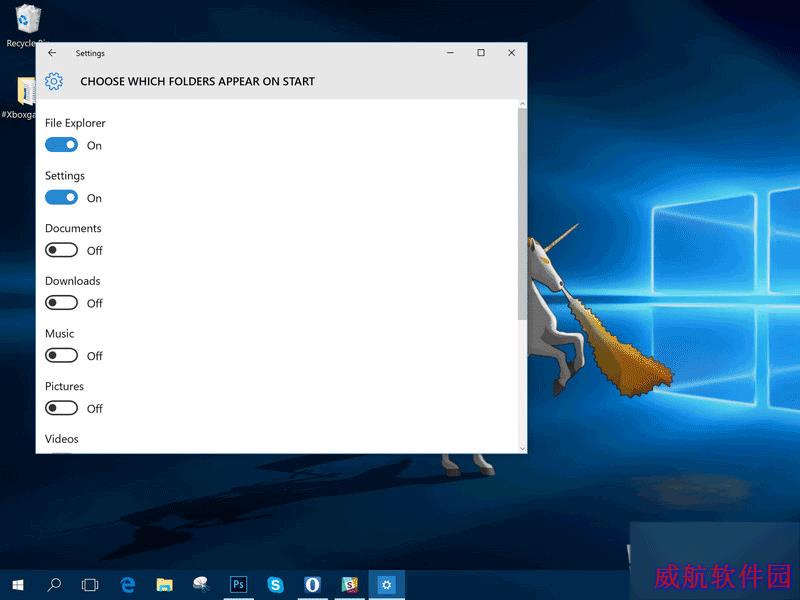Click the Settings gear icon in header

54,81
